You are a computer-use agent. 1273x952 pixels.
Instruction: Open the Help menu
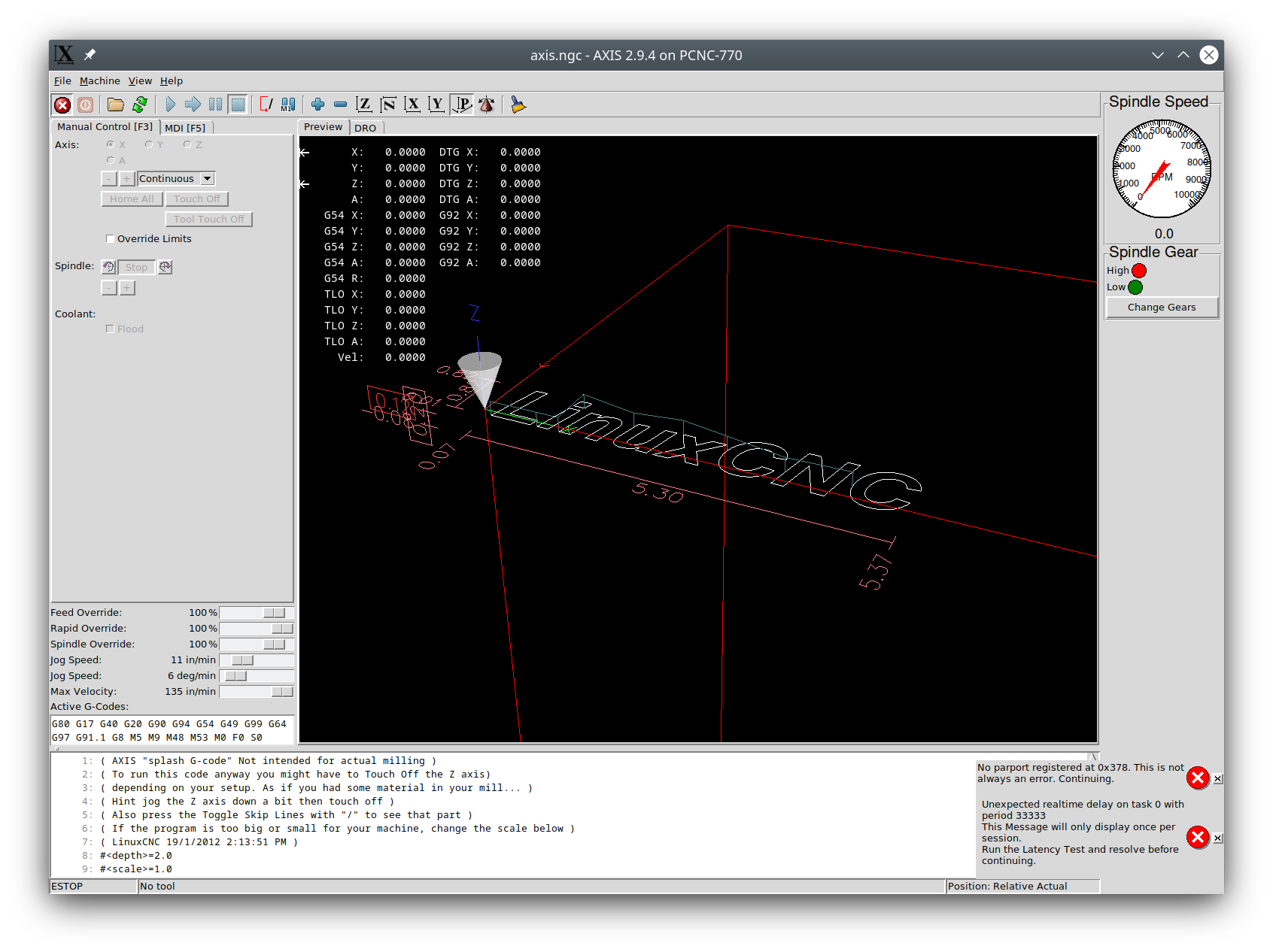point(171,80)
